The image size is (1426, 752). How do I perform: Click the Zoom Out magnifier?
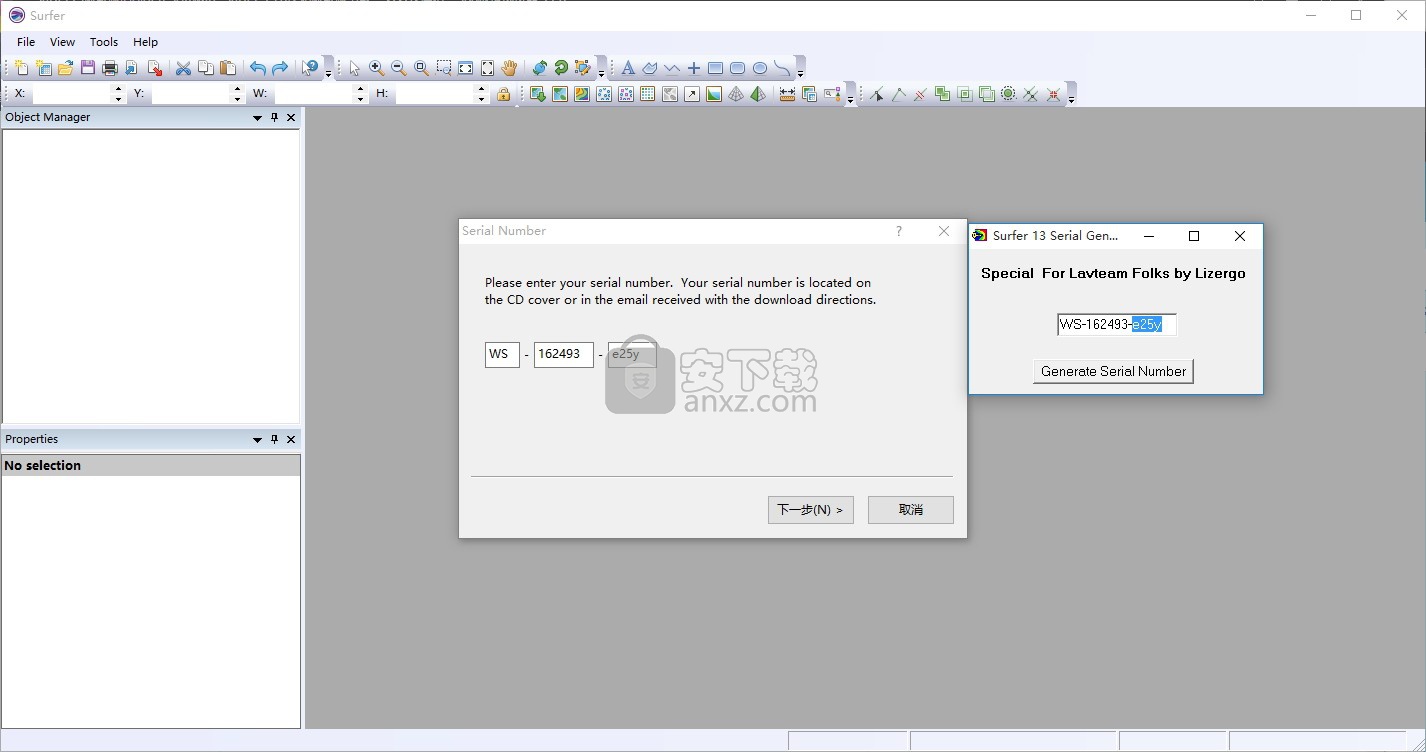(398, 68)
